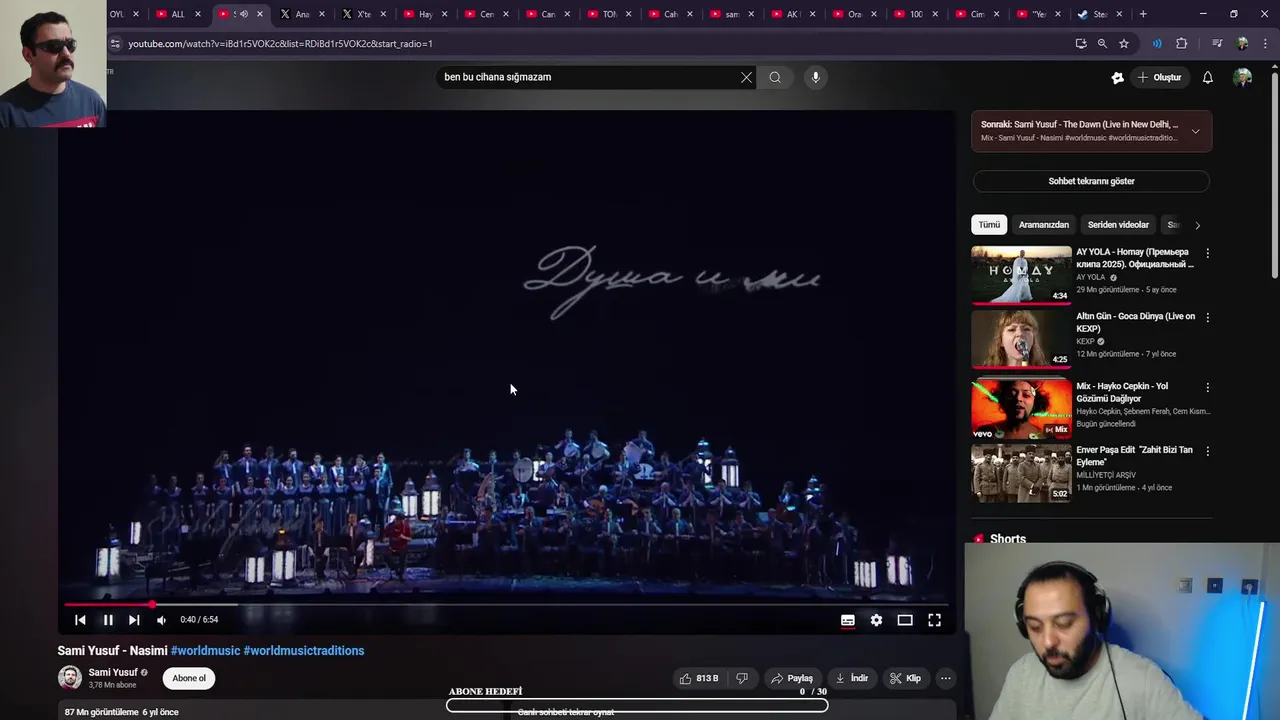Open the #worldmusictraditions hashtag
This screenshot has height=720, width=1280.
tap(304, 651)
